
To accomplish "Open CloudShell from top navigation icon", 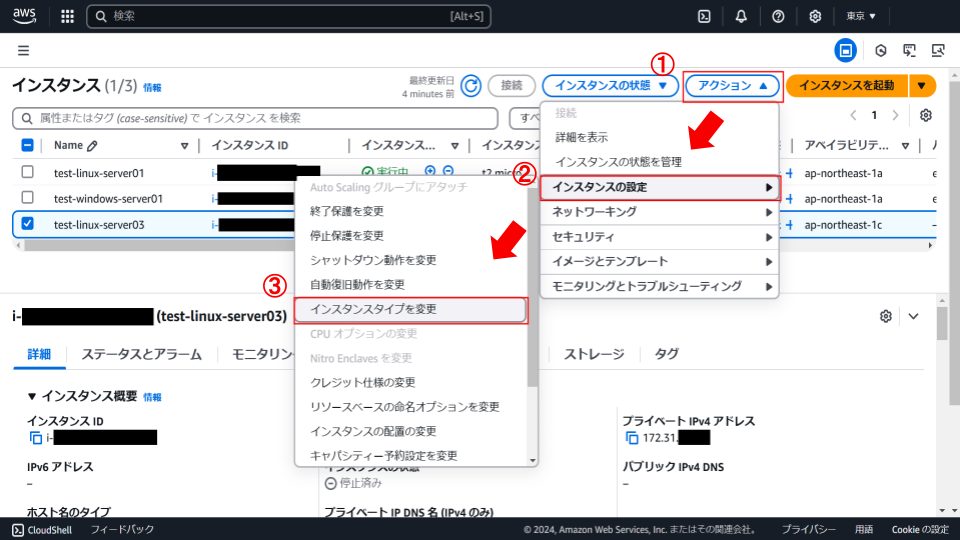I will tap(704, 17).
